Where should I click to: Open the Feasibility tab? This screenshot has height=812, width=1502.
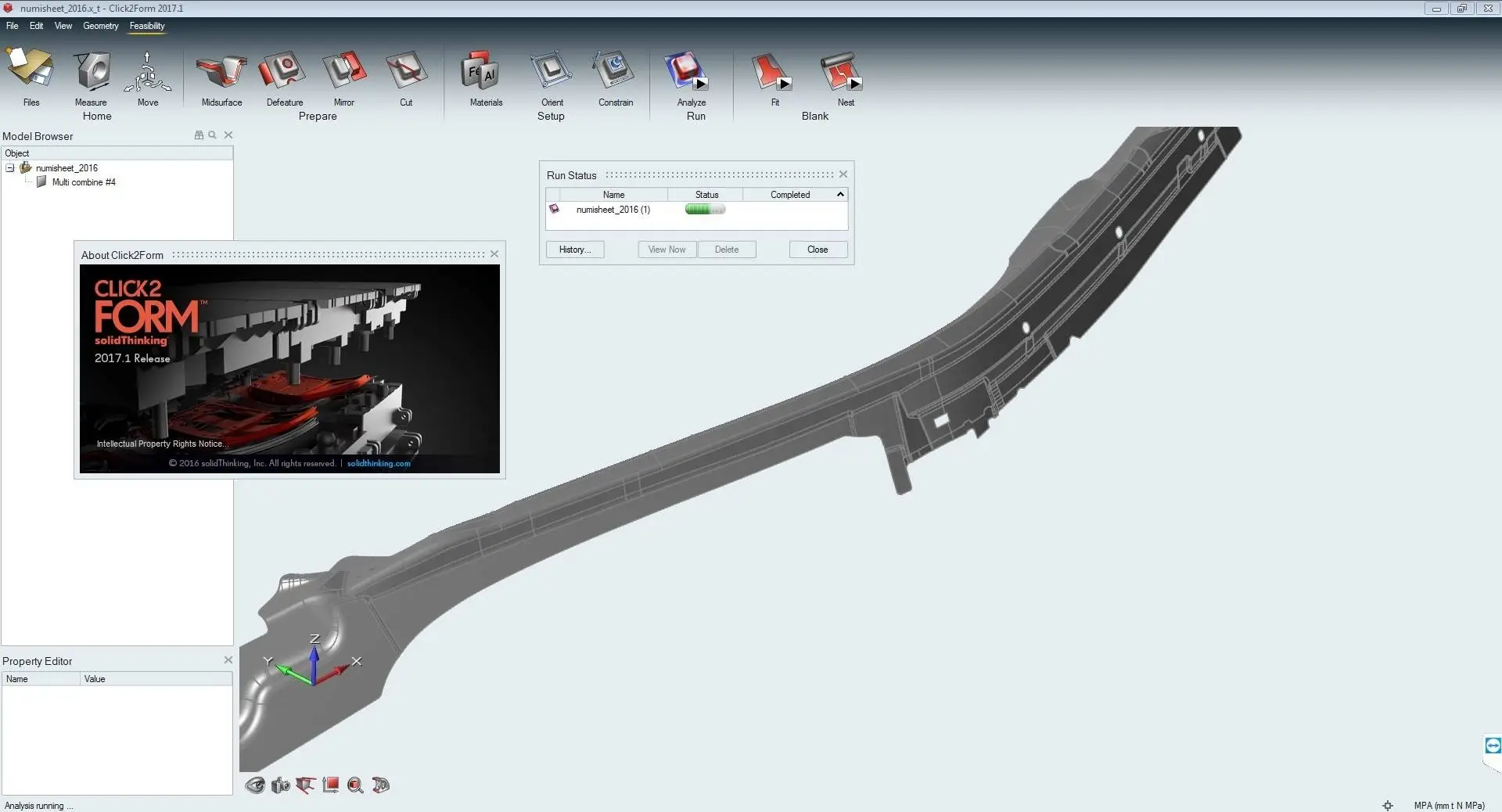[147, 26]
